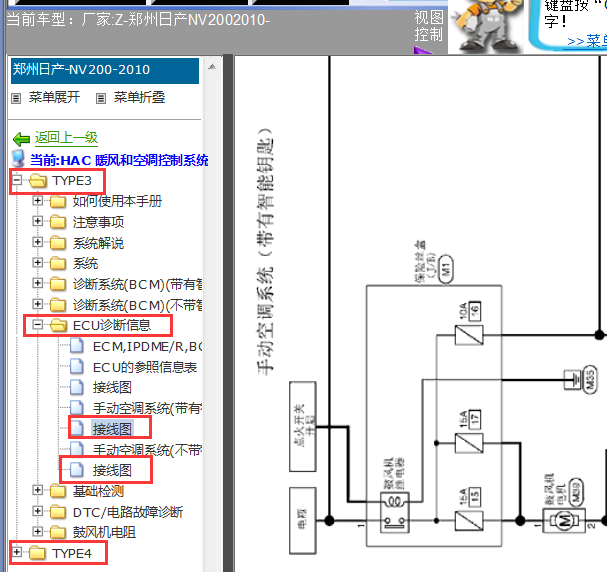Click the TYPE3 folder icon

coord(38,180)
